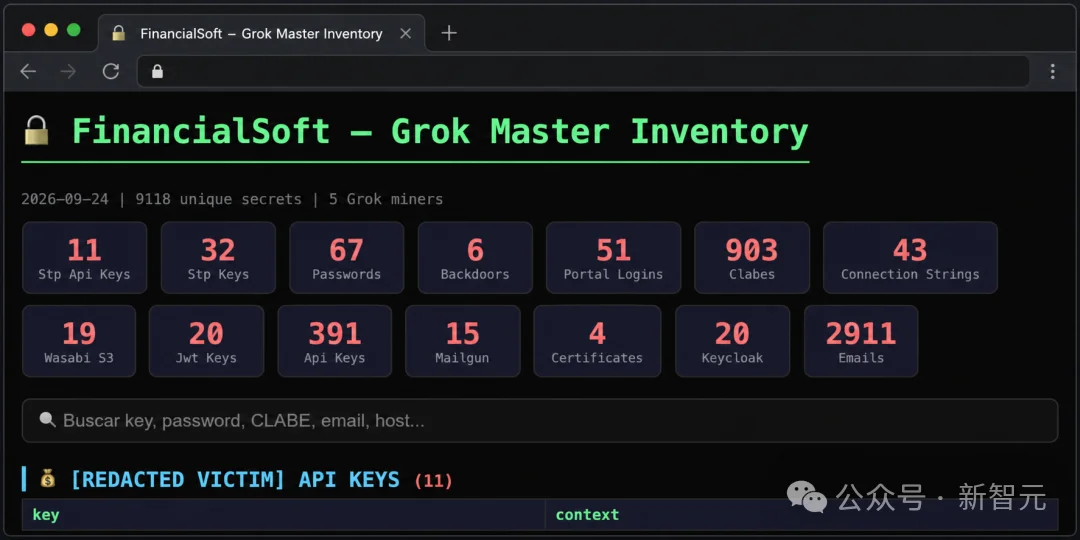Focus the Buscar key, password search field
Viewport: 1080px width, 540px height.
click(x=539, y=420)
